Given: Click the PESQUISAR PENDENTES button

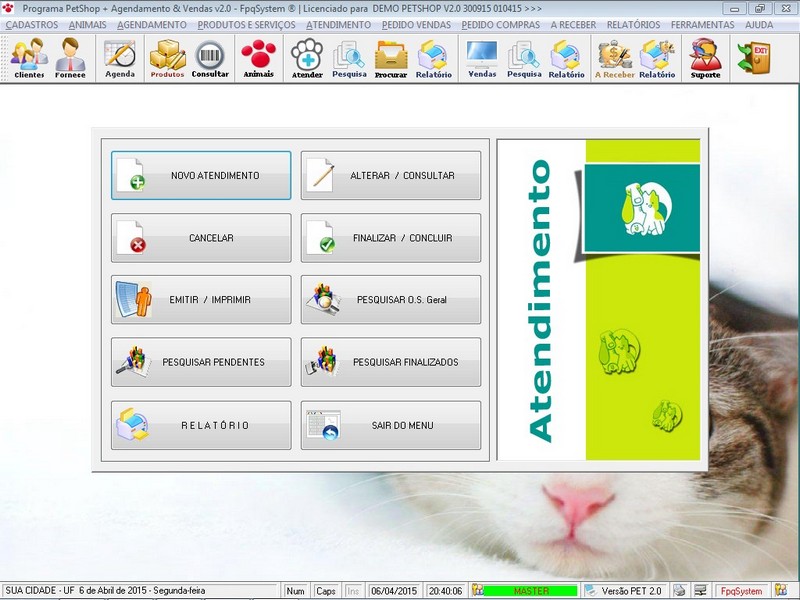Looking at the screenshot, I should click(201, 362).
